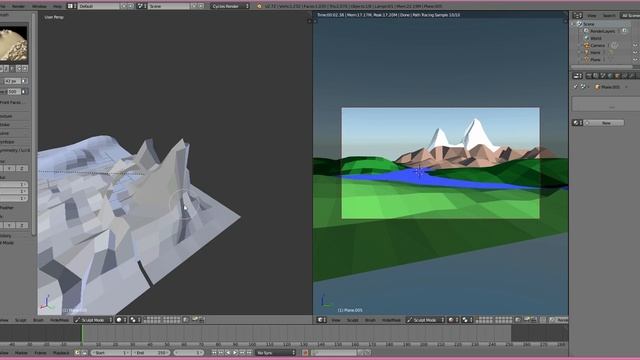Viewport: 640px width, 360px height.
Task: Open viewport shading selector in left viewport
Action: pyautogui.click(x=121, y=320)
